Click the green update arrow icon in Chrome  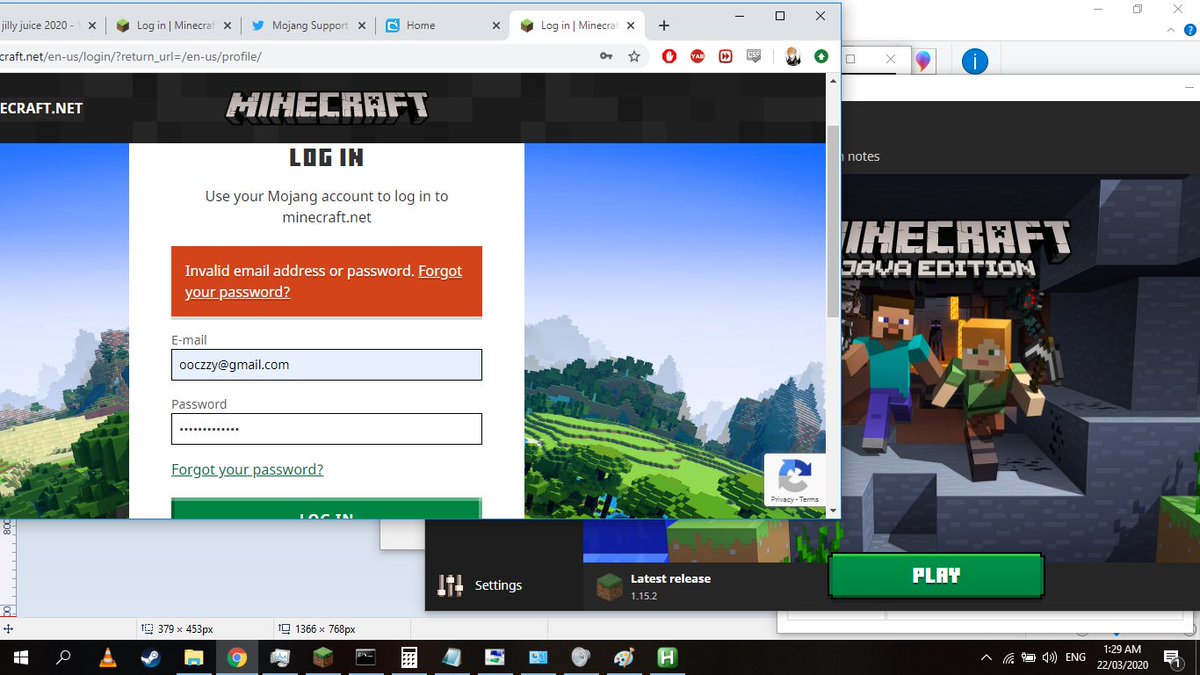(821, 57)
